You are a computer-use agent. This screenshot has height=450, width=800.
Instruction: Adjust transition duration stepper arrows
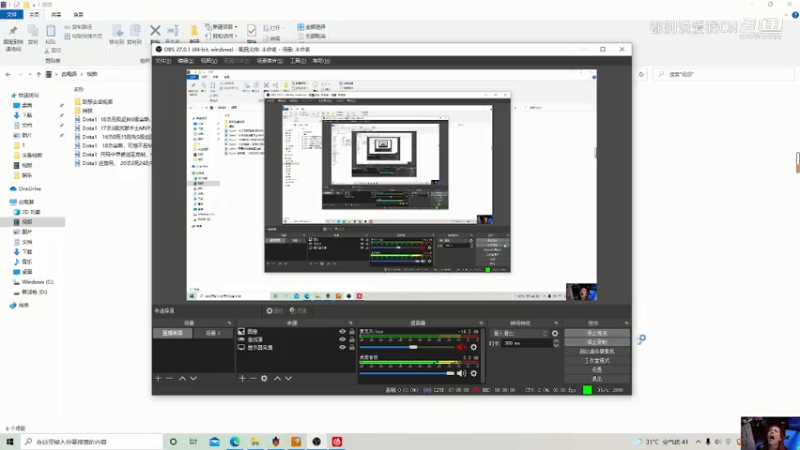coord(556,343)
